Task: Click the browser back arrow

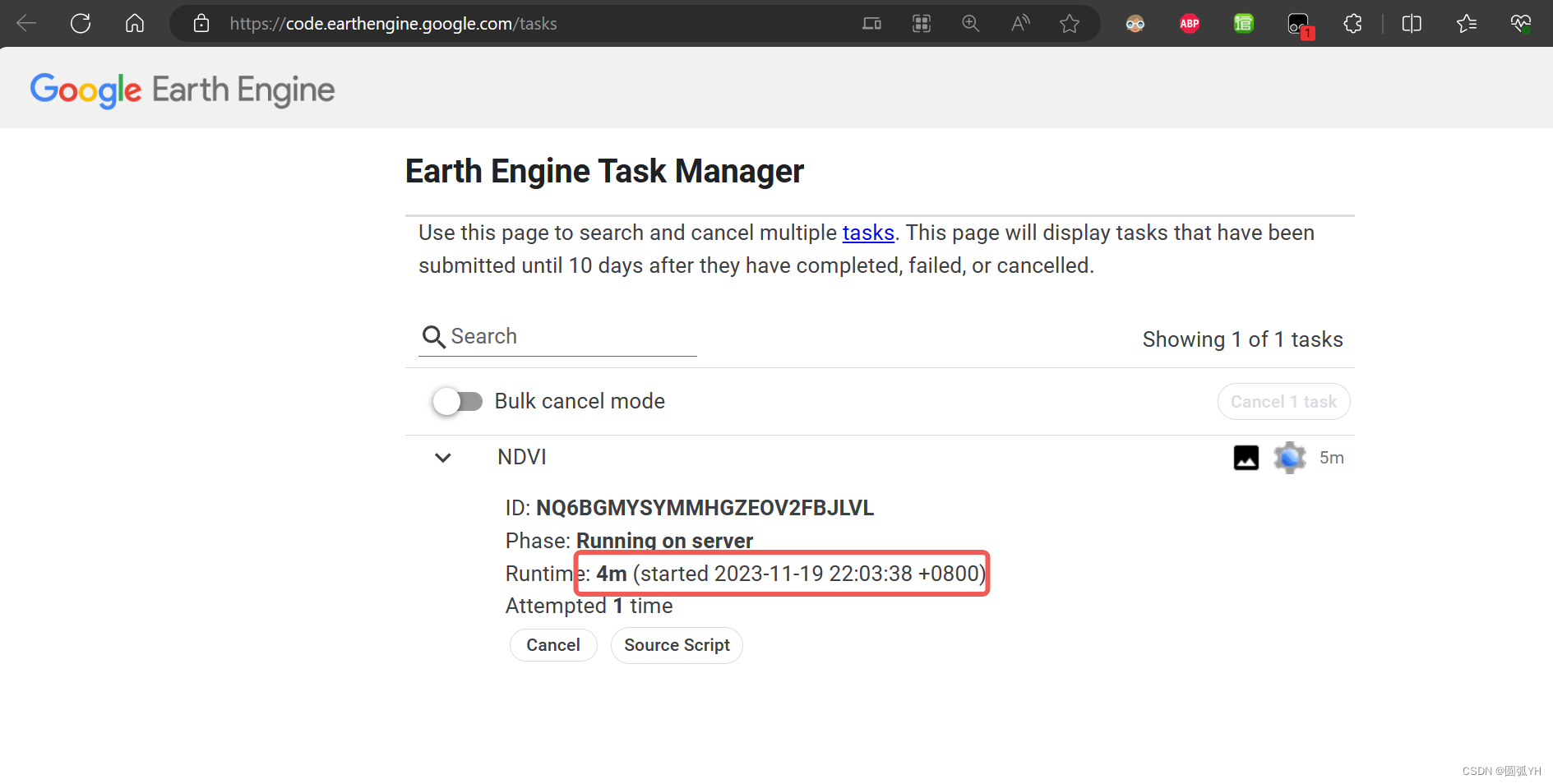Action: [x=25, y=23]
